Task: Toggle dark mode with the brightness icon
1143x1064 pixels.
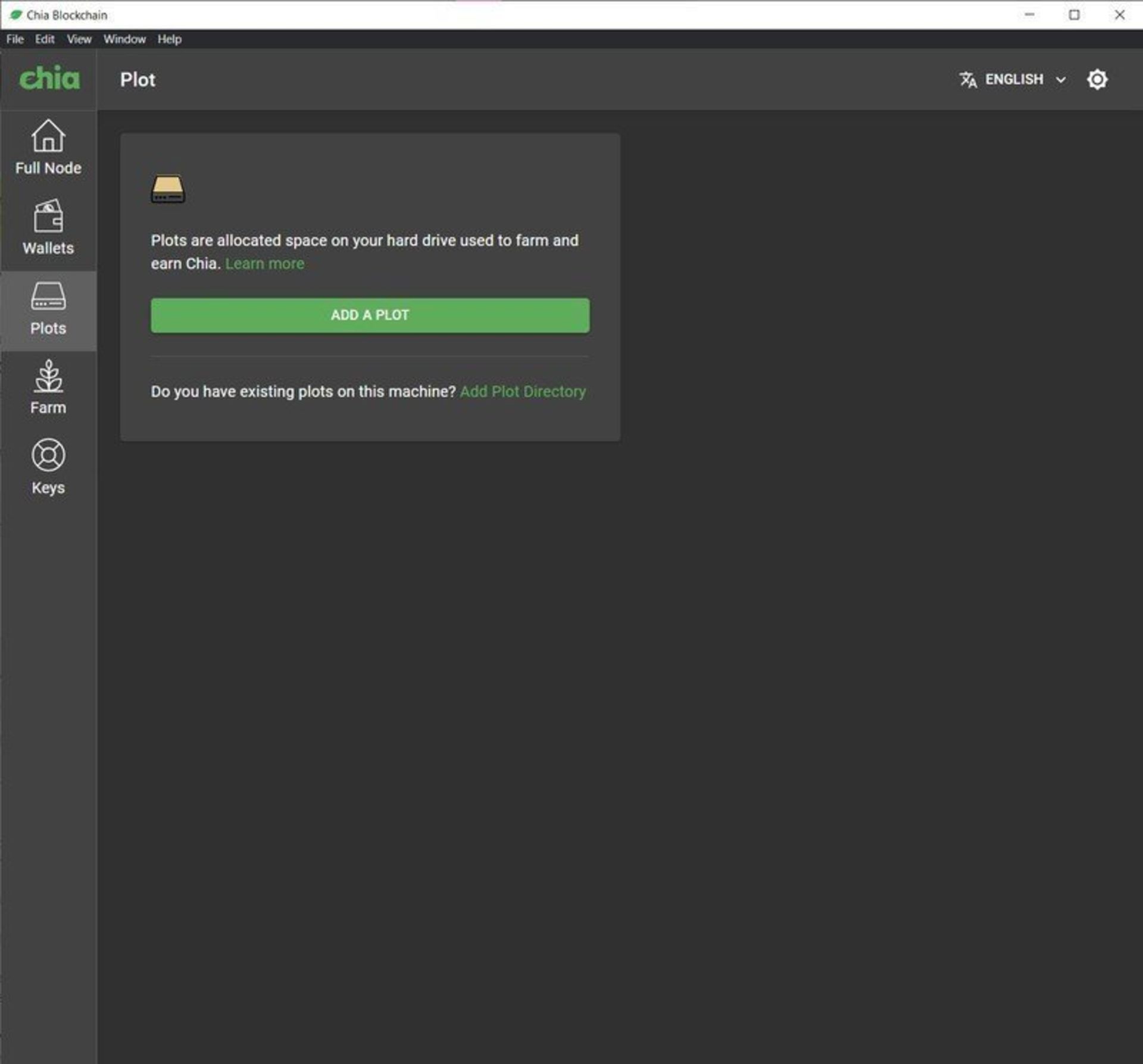Action: (x=1097, y=80)
